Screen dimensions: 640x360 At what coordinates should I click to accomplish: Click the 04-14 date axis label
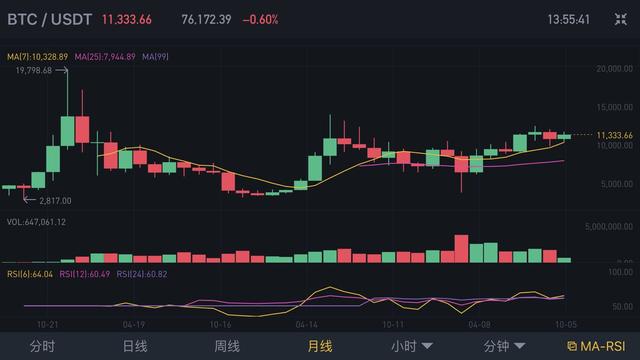tap(307, 325)
